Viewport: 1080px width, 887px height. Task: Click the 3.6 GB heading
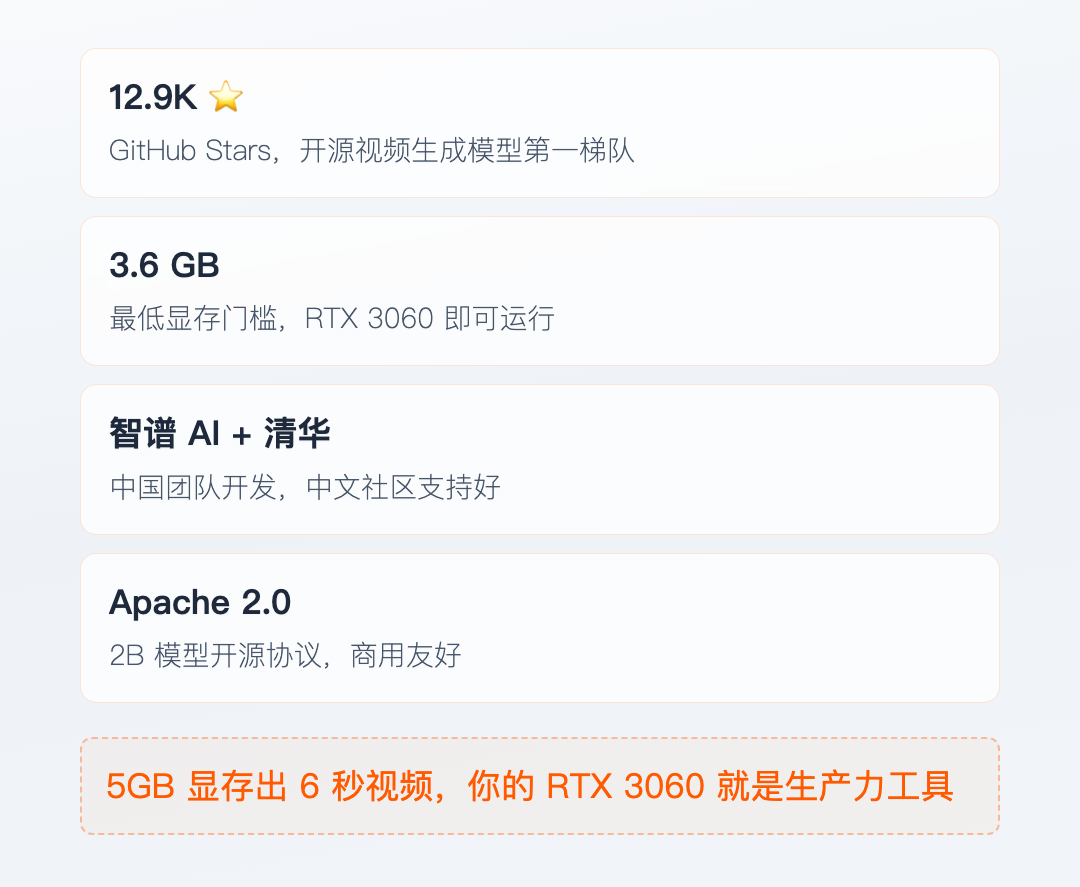[164, 265]
